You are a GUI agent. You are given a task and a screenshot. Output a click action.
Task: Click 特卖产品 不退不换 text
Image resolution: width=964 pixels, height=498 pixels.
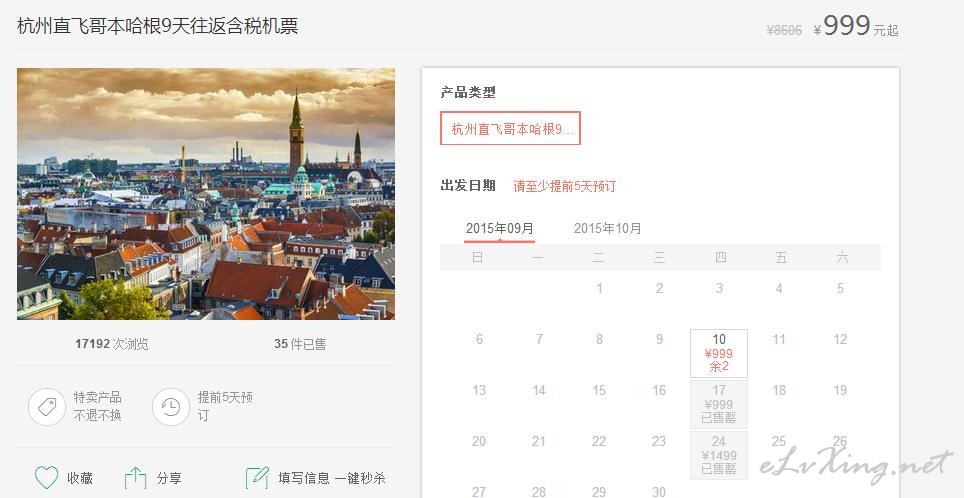click(x=98, y=406)
